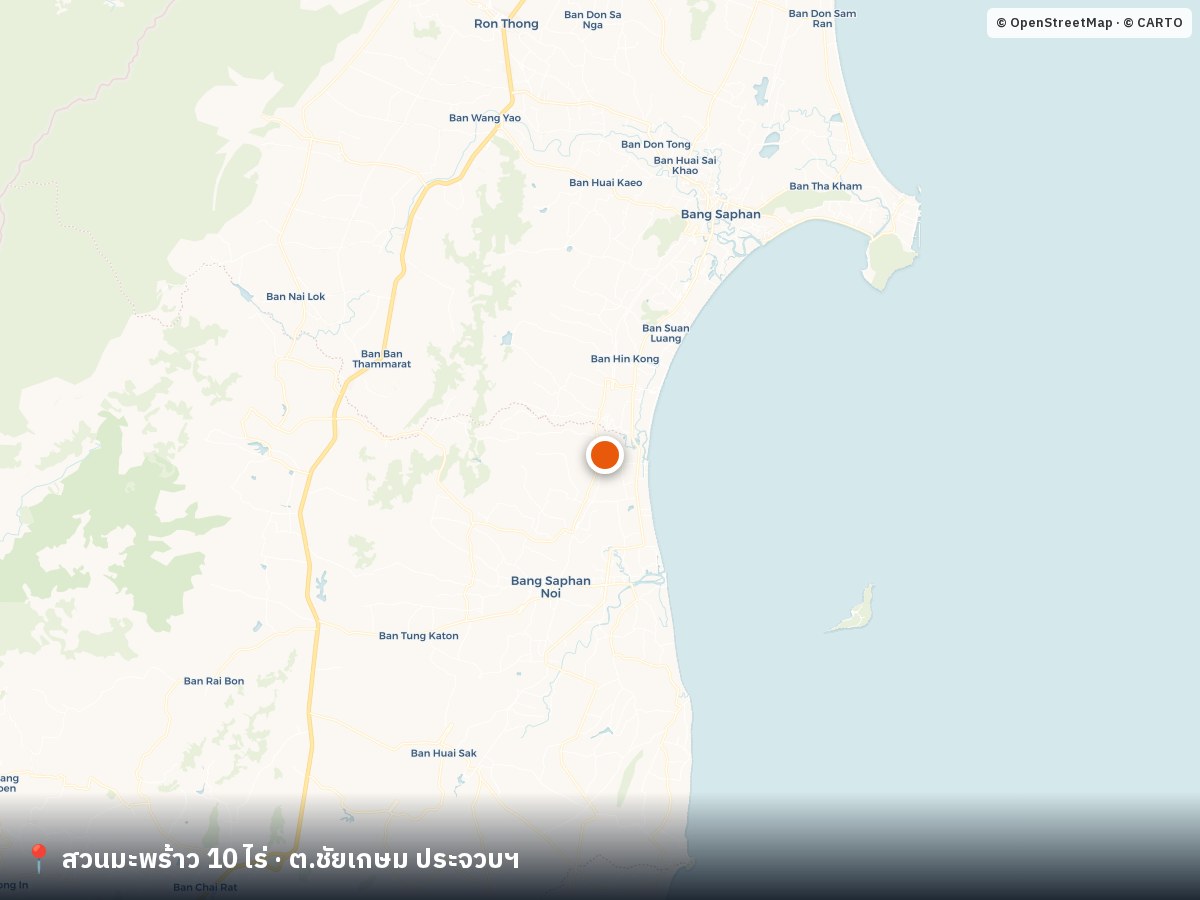This screenshot has height=900, width=1200.
Task: Click the Ban Hin Kong label
Action: (x=625, y=359)
